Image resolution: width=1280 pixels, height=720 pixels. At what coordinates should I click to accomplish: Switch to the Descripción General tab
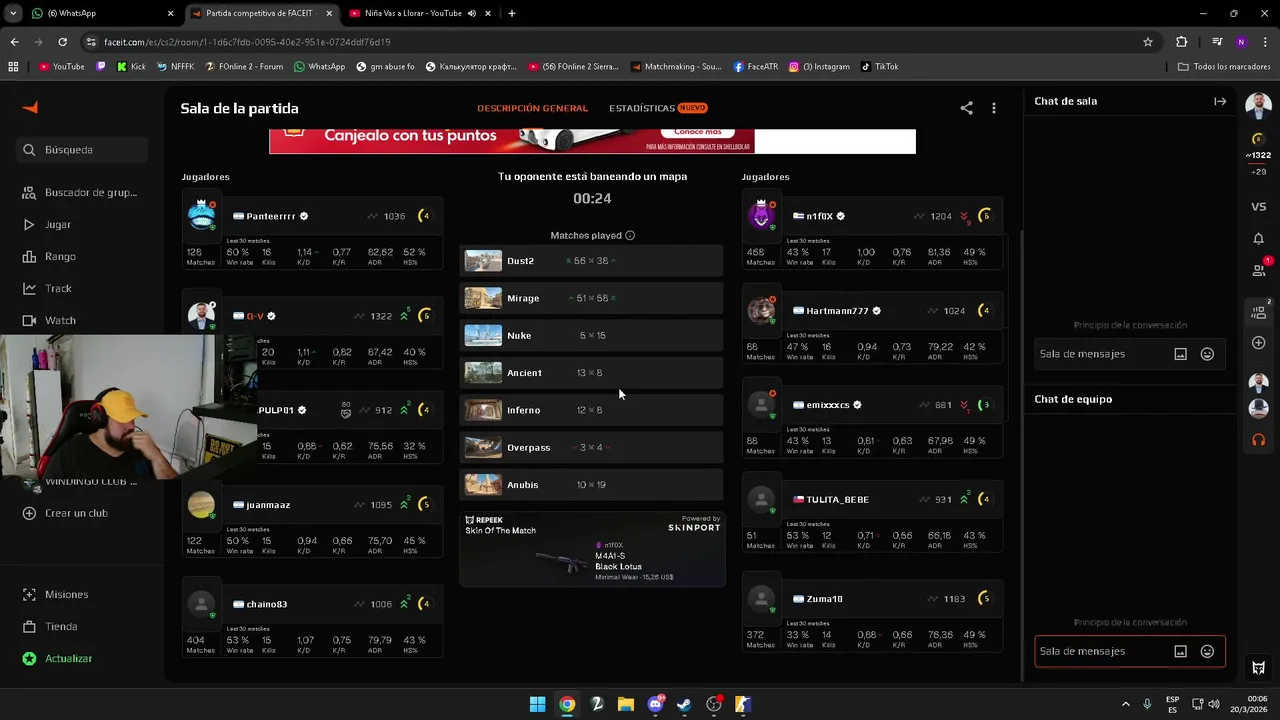(x=532, y=108)
